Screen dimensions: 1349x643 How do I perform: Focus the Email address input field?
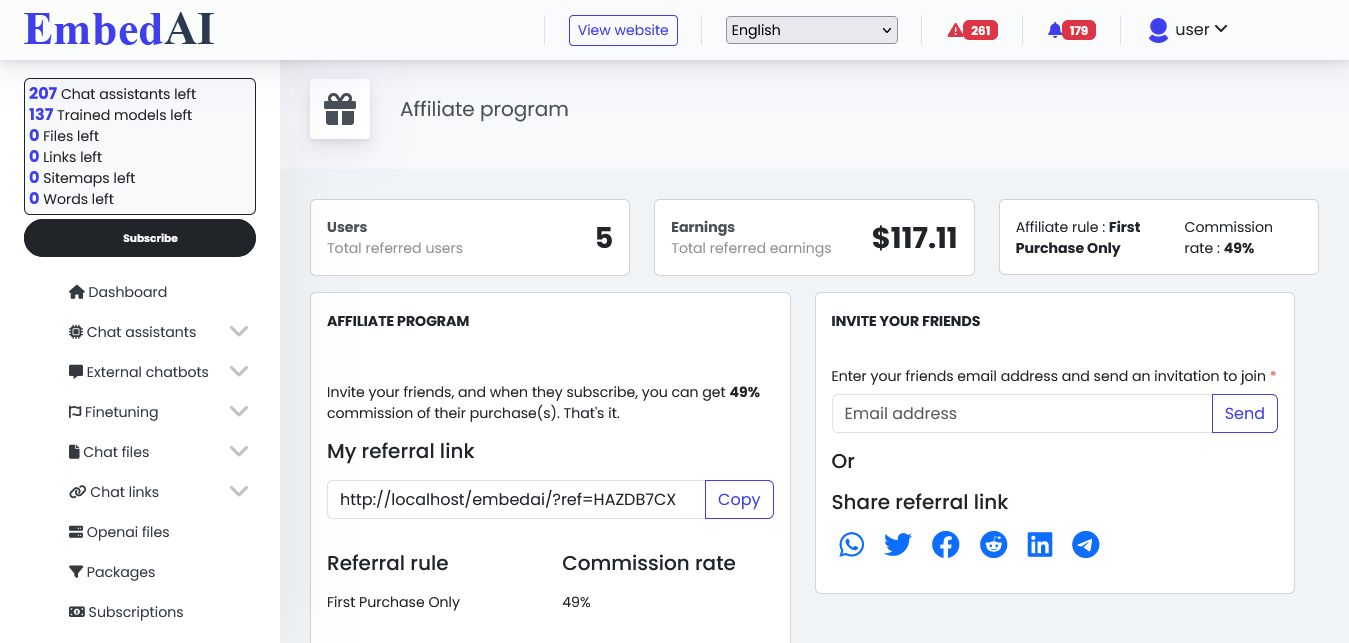[x=1022, y=414]
